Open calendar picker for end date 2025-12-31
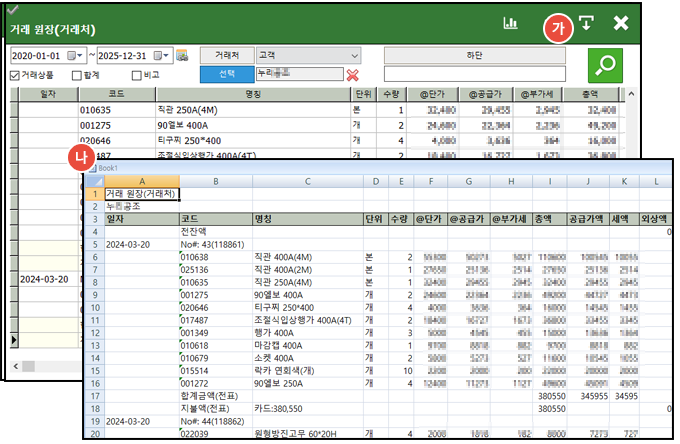680x444 pixels. (162, 56)
